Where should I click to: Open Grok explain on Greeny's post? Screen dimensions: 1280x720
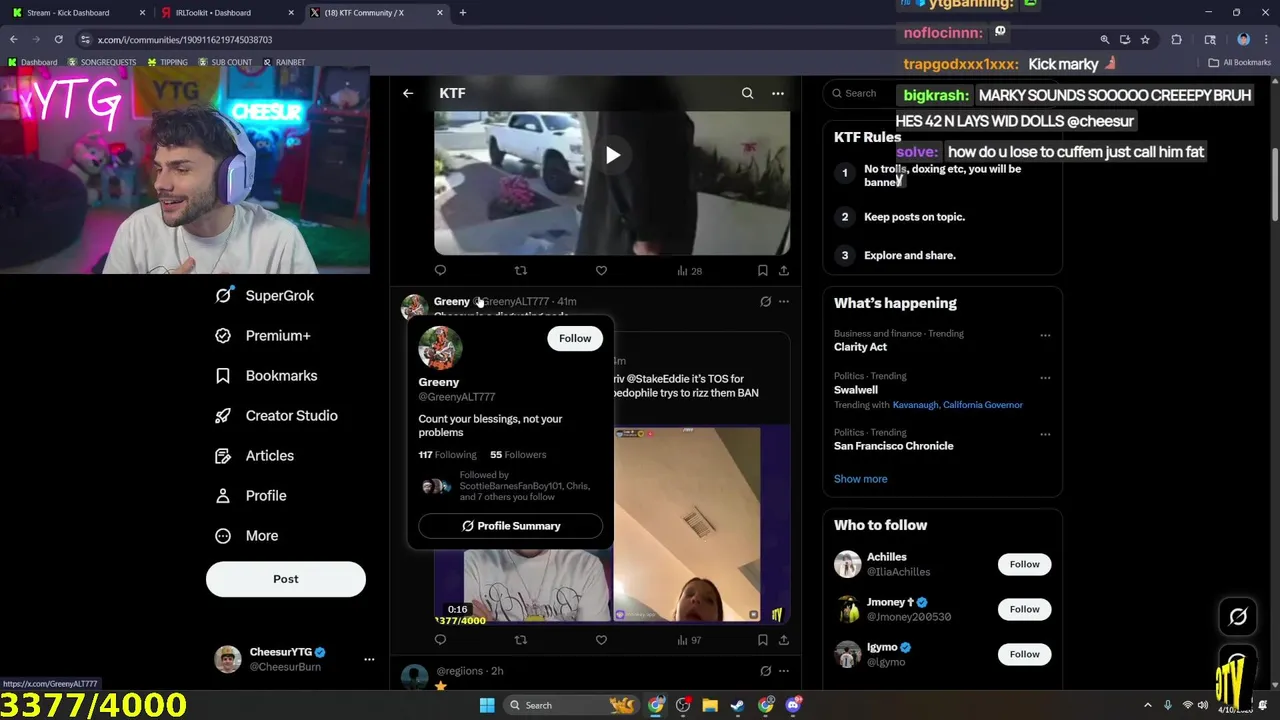click(x=765, y=301)
